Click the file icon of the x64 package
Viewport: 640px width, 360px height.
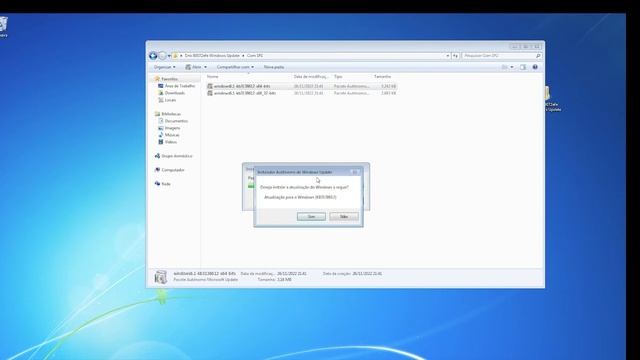(x=210, y=86)
